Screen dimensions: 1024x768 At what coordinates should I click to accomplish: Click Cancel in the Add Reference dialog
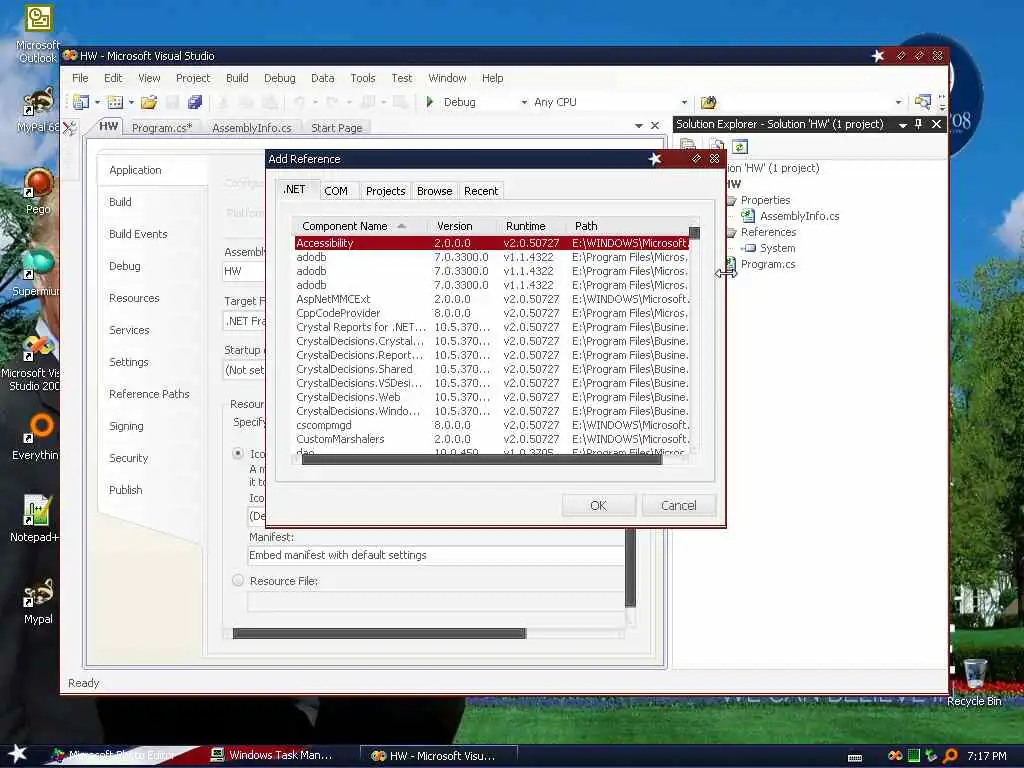679,505
